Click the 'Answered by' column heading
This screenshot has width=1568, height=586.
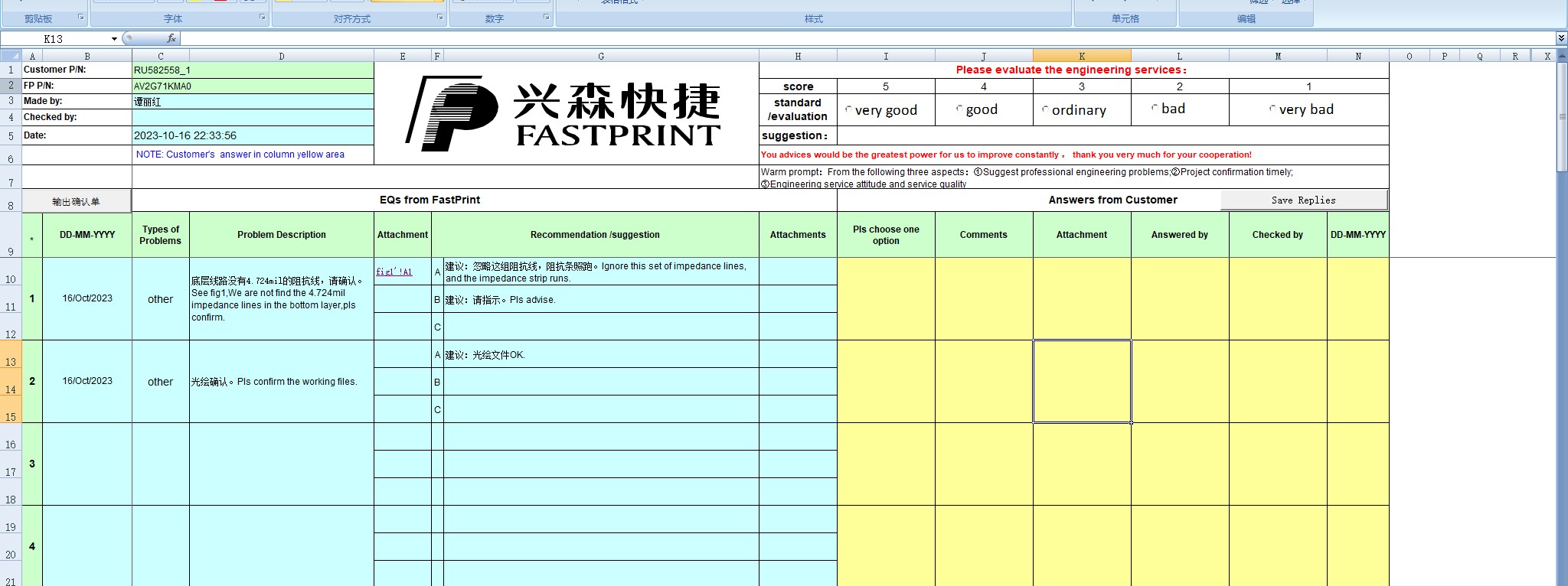pos(1180,235)
